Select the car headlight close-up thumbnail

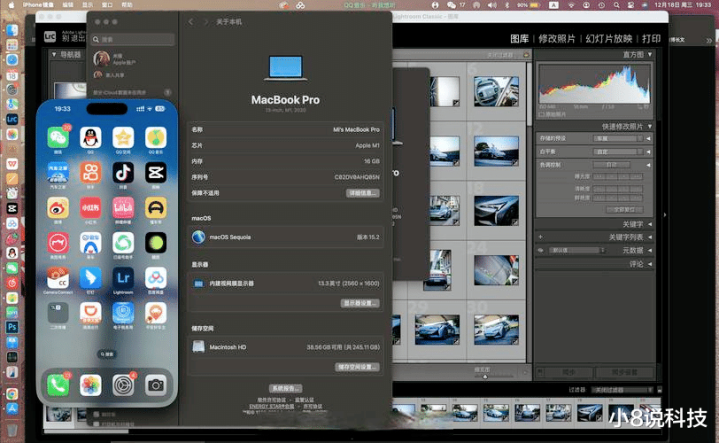click(496, 210)
